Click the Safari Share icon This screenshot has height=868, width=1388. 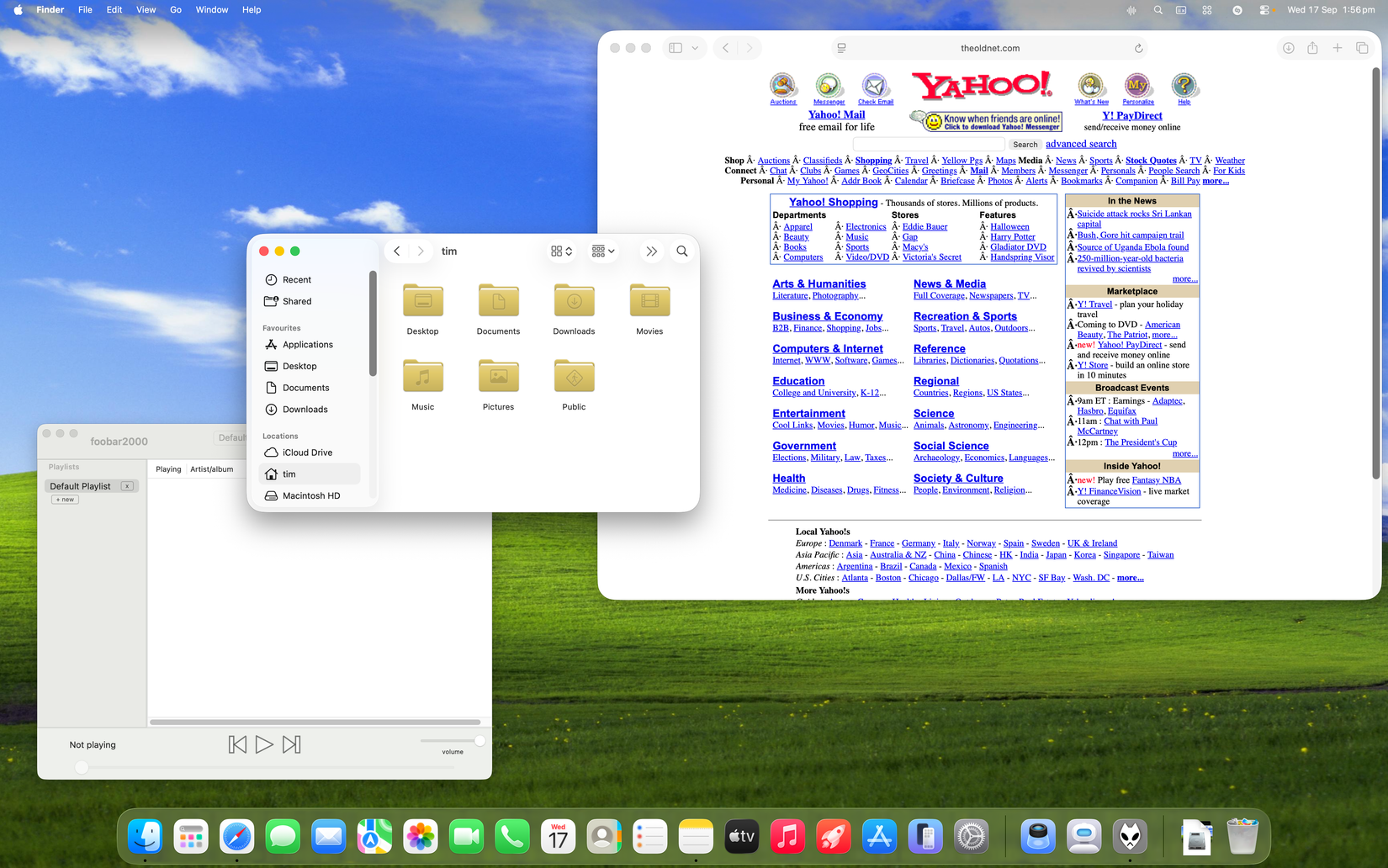point(1312,48)
